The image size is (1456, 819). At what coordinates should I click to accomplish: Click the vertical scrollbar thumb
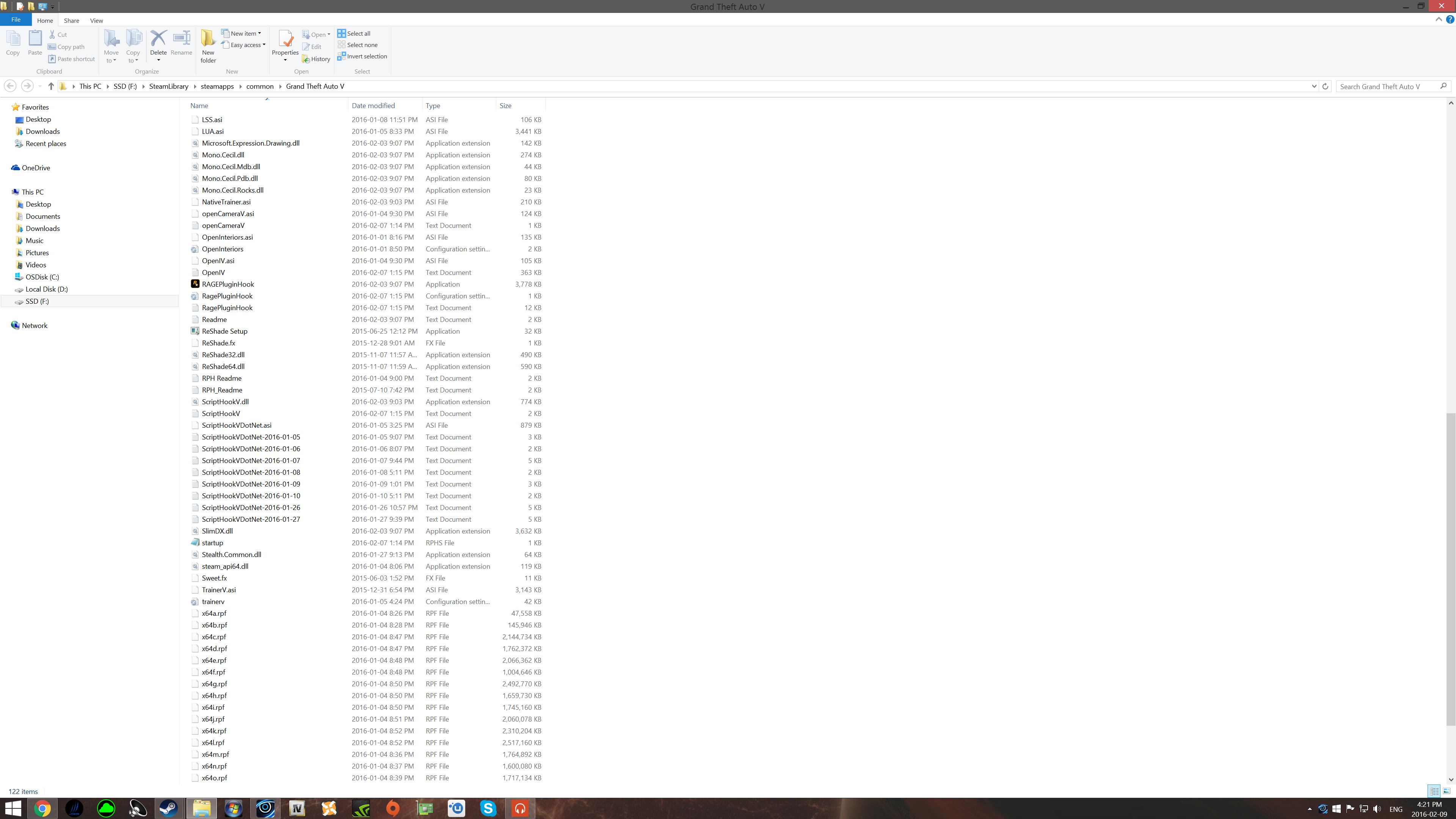tap(1450, 569)
